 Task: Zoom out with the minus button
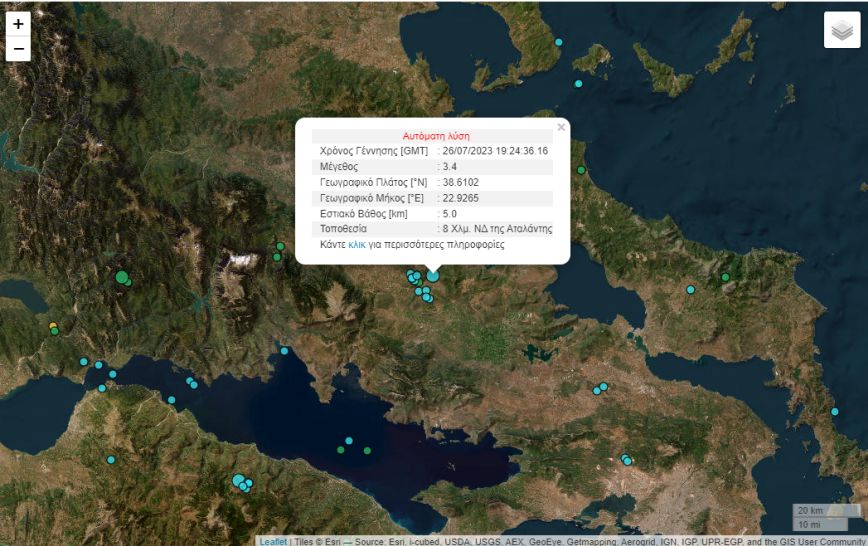point(18,49)
